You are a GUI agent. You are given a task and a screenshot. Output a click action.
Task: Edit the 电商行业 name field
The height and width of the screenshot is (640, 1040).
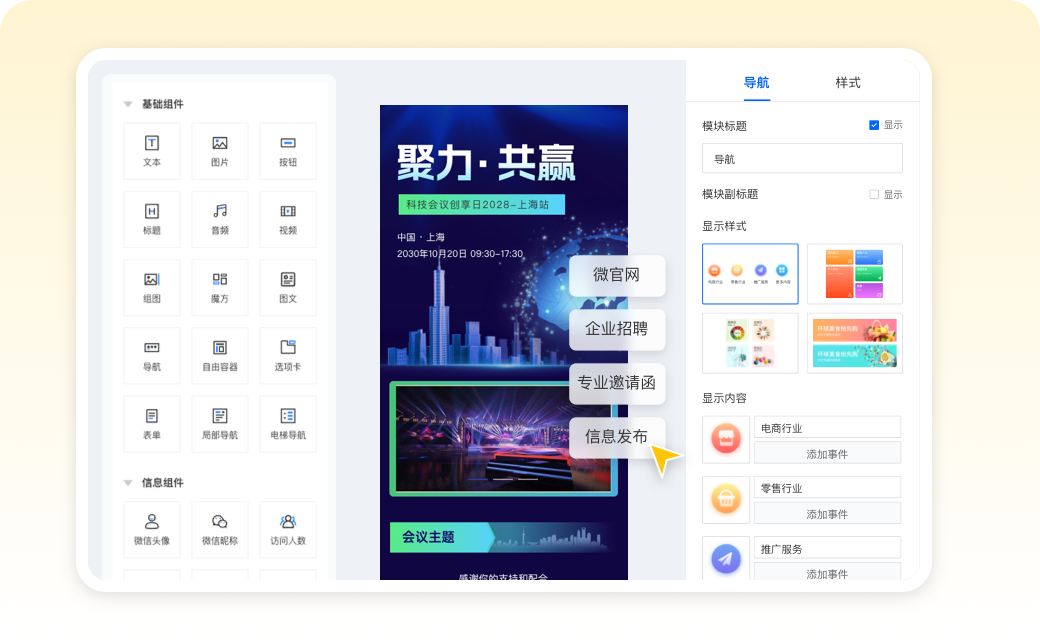coord(827,428)
